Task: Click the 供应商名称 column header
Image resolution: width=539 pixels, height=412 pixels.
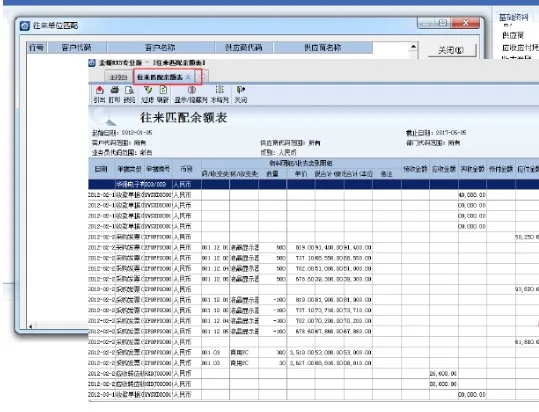Action: [323, 47]
